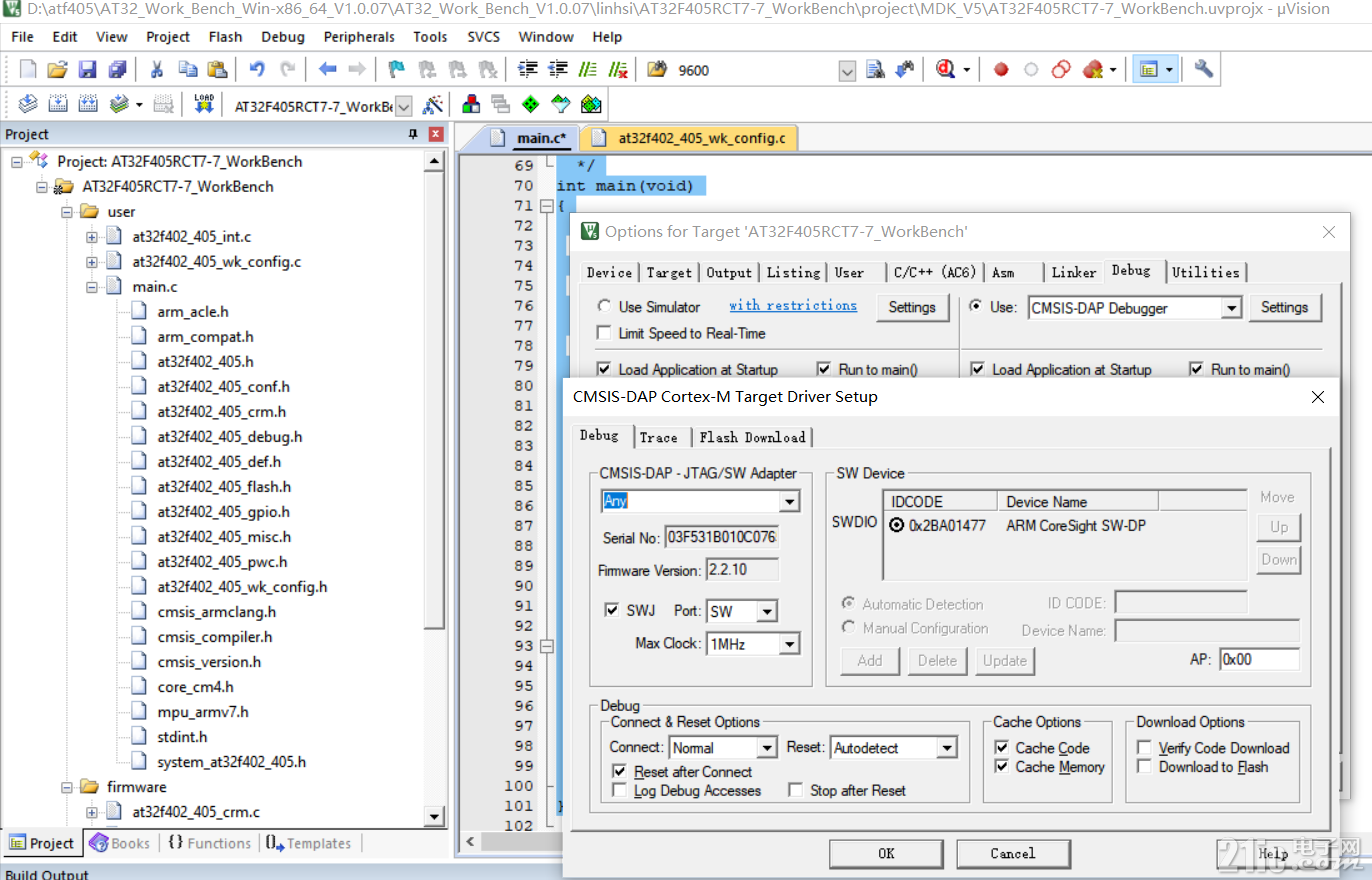The width and height of the screenshot is (1372, 880).
Task: Save all open files
Action: coord(117,69)
